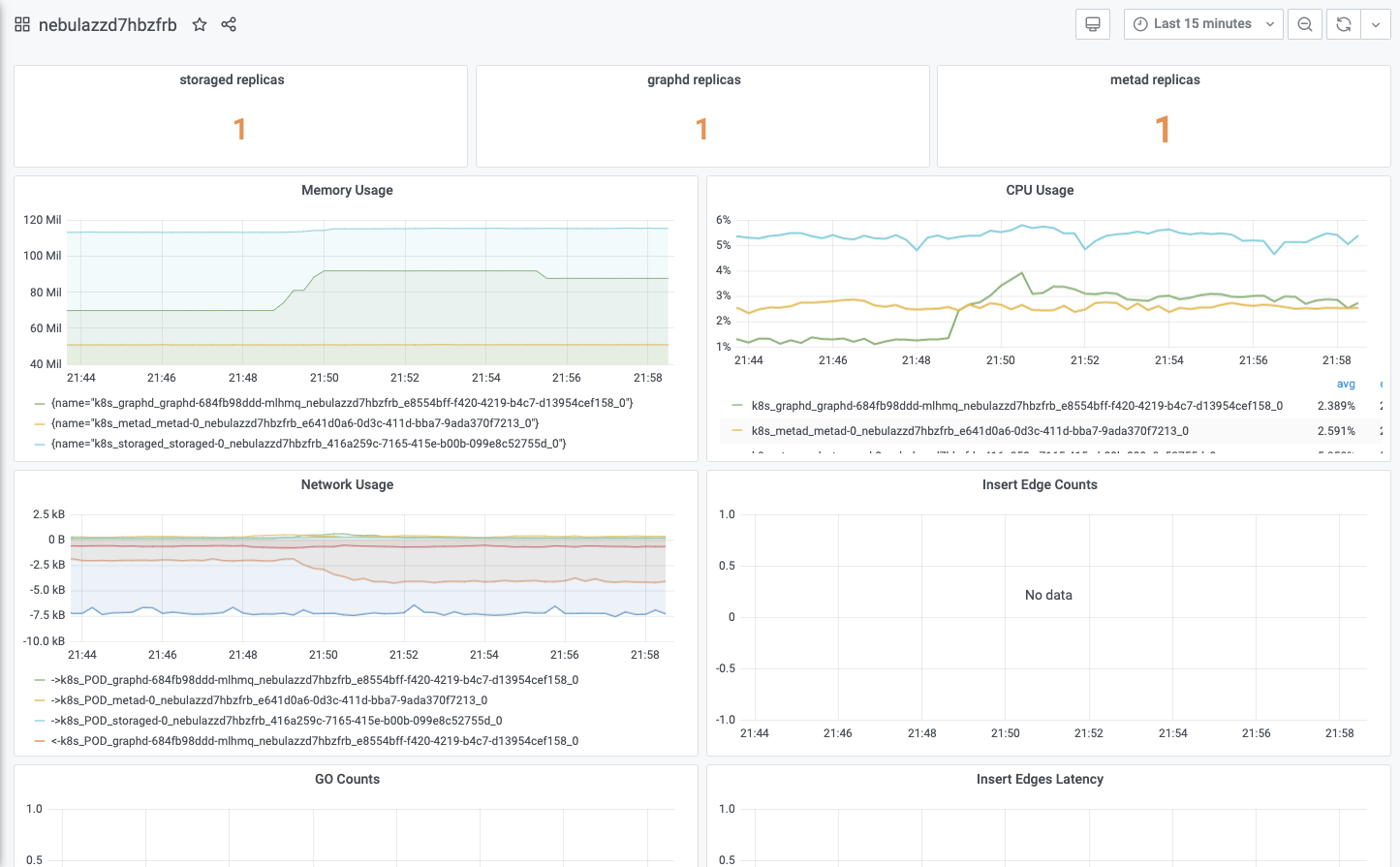Open the CPU Usage panel title menu

coord(1040,190)
